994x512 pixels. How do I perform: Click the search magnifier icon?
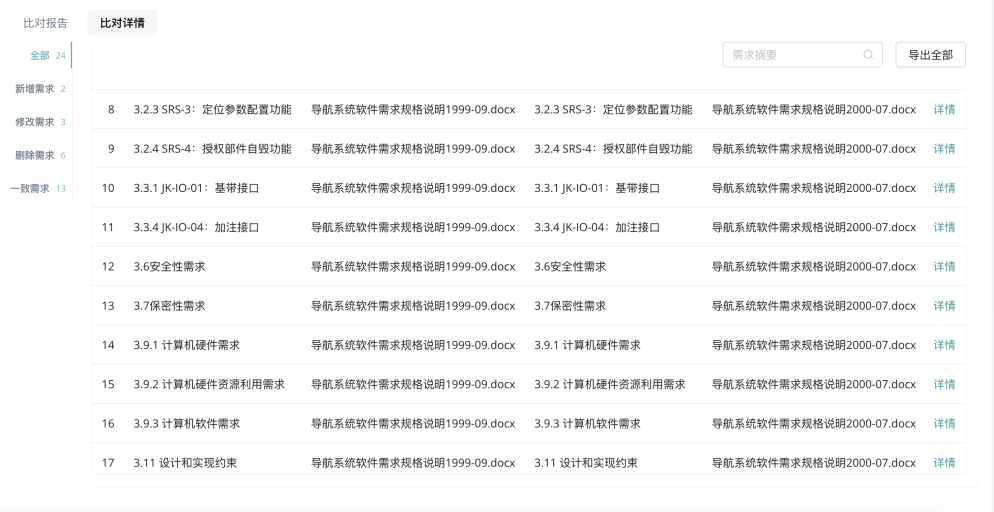(x=868, y=54)
